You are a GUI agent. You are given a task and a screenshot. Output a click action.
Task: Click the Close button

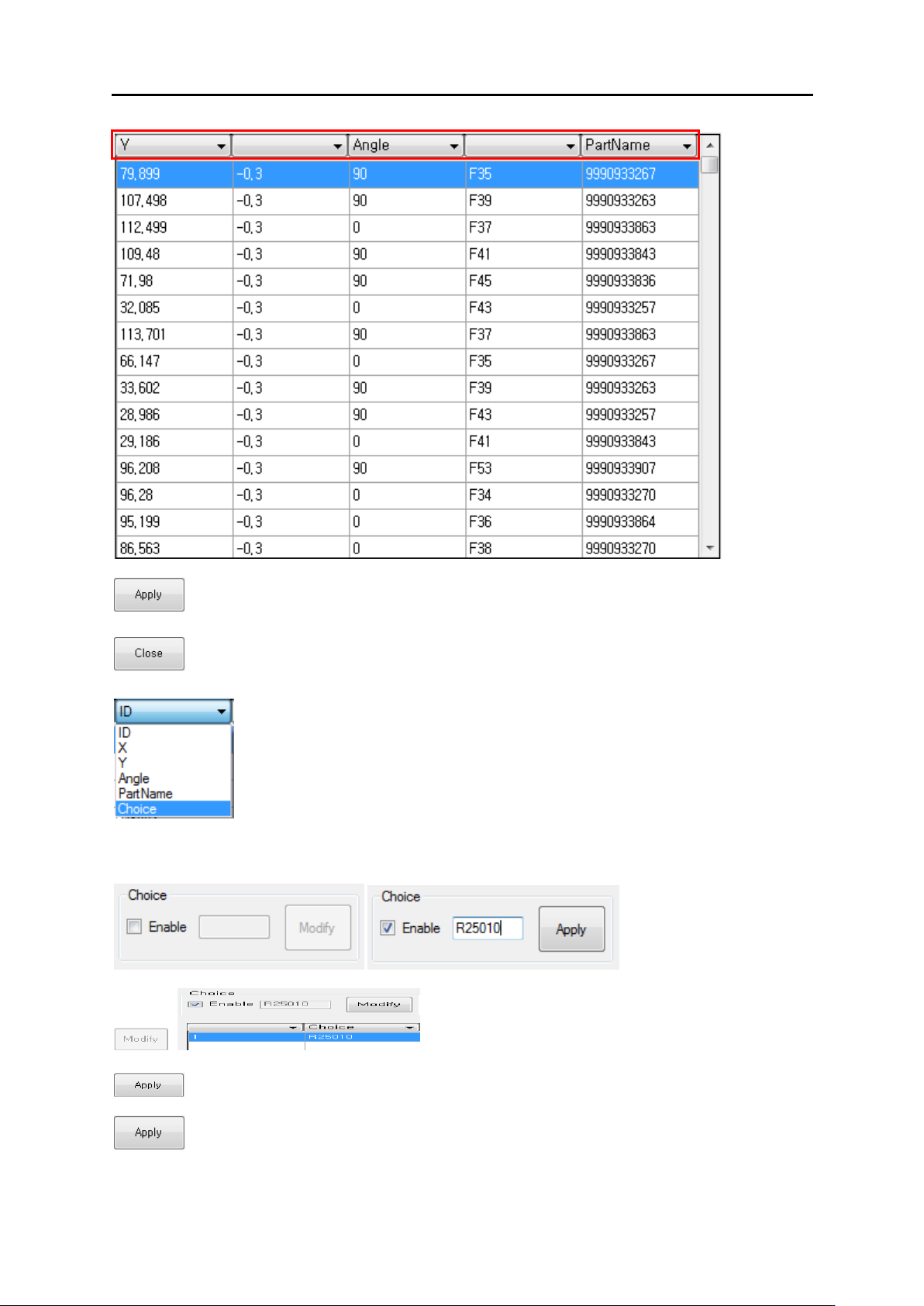149,653
